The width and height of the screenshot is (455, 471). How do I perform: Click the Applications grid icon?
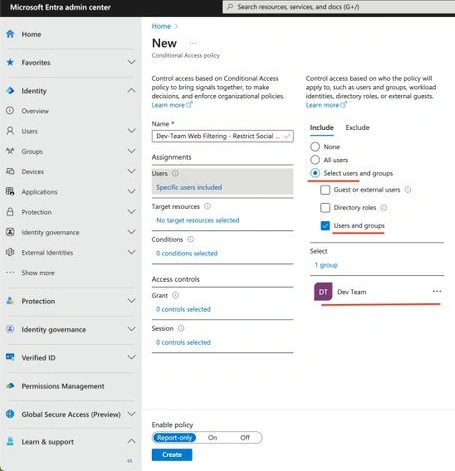10,192
